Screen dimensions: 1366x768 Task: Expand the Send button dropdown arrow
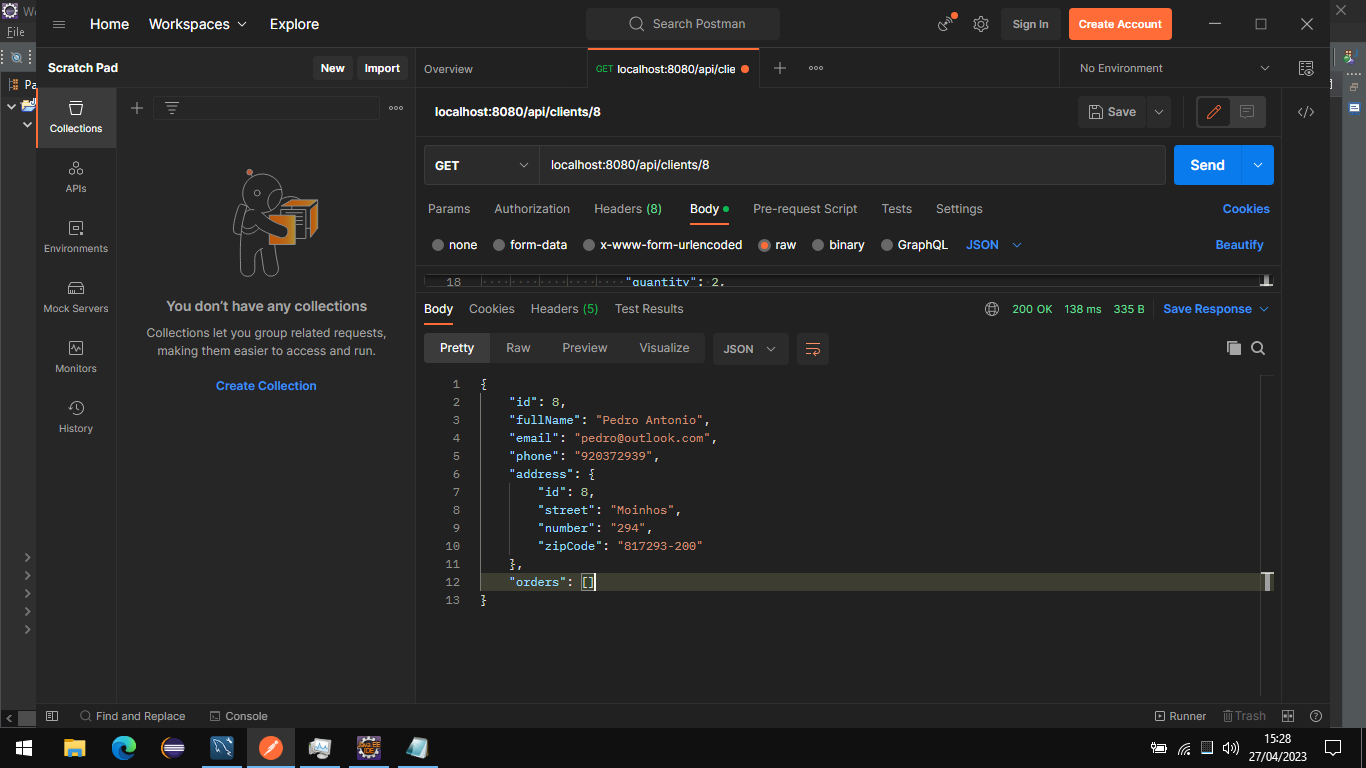[1257, 165]
